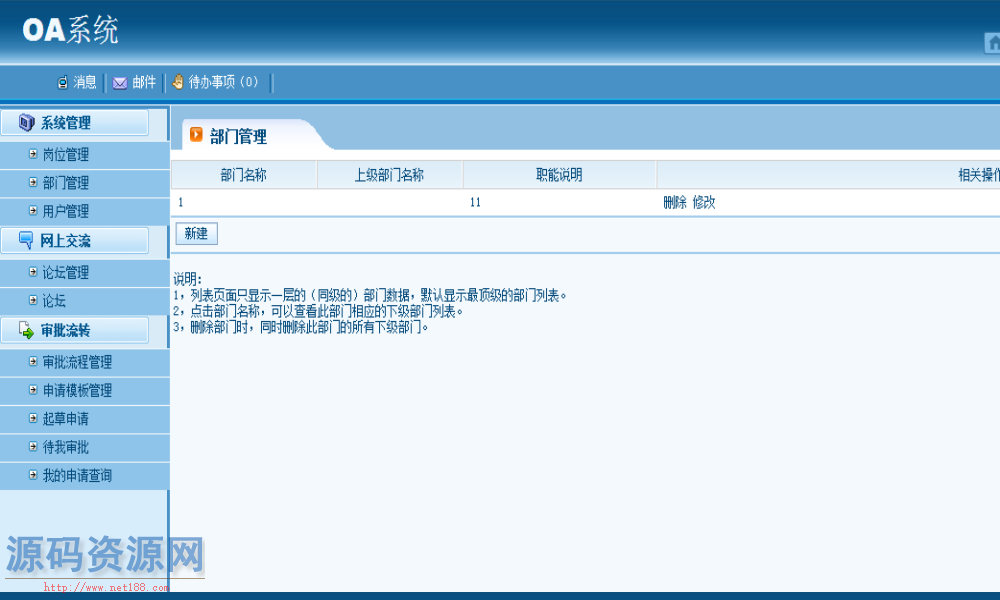Click the OA系统 logo

click(70, 30)
